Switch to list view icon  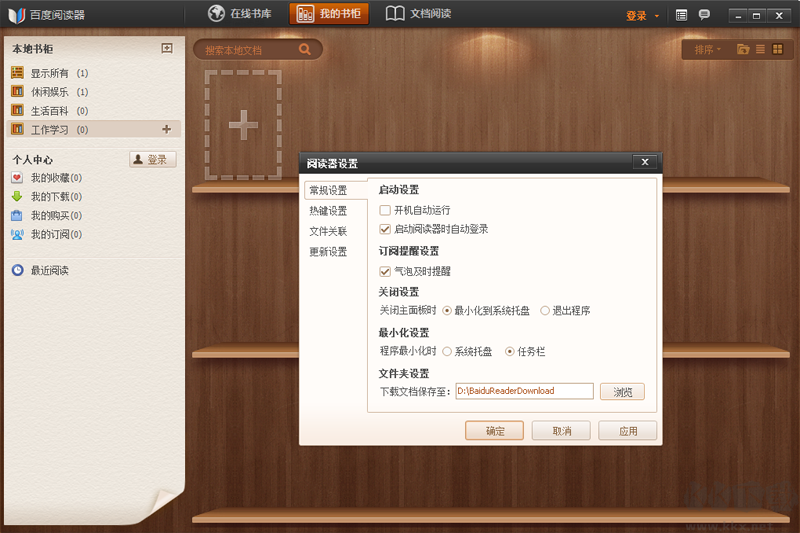[760, 49]
